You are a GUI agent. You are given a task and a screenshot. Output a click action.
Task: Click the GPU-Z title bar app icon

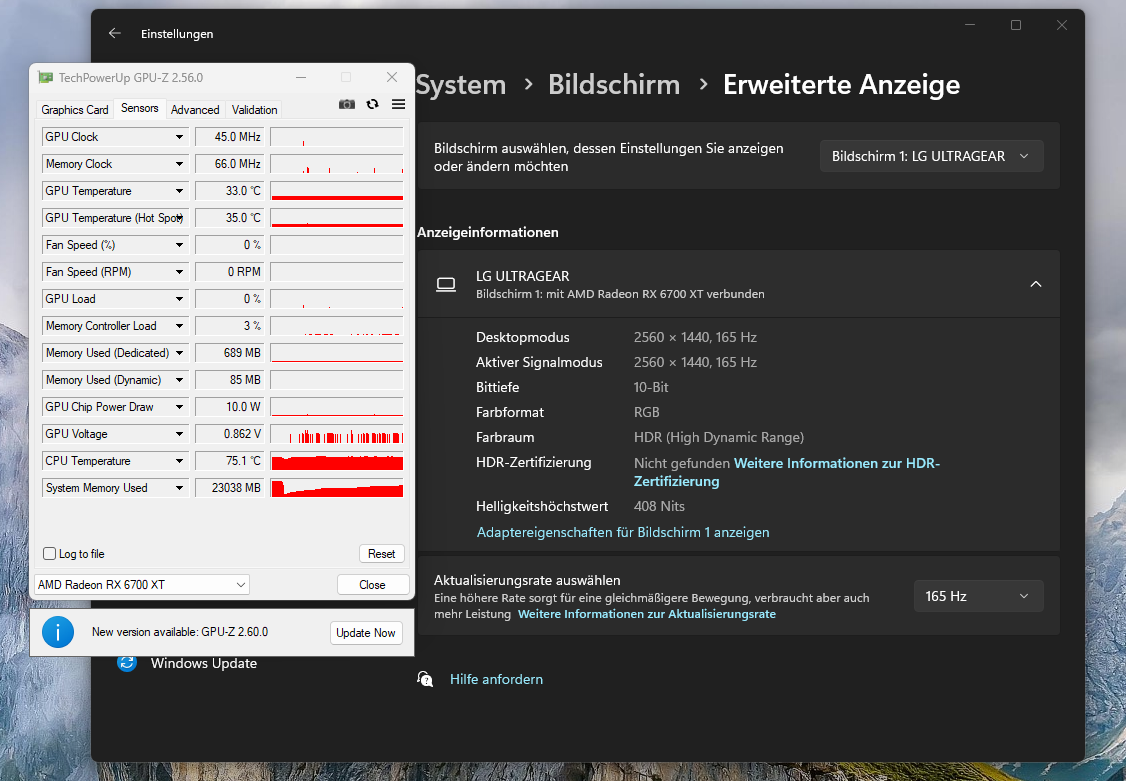46,78
